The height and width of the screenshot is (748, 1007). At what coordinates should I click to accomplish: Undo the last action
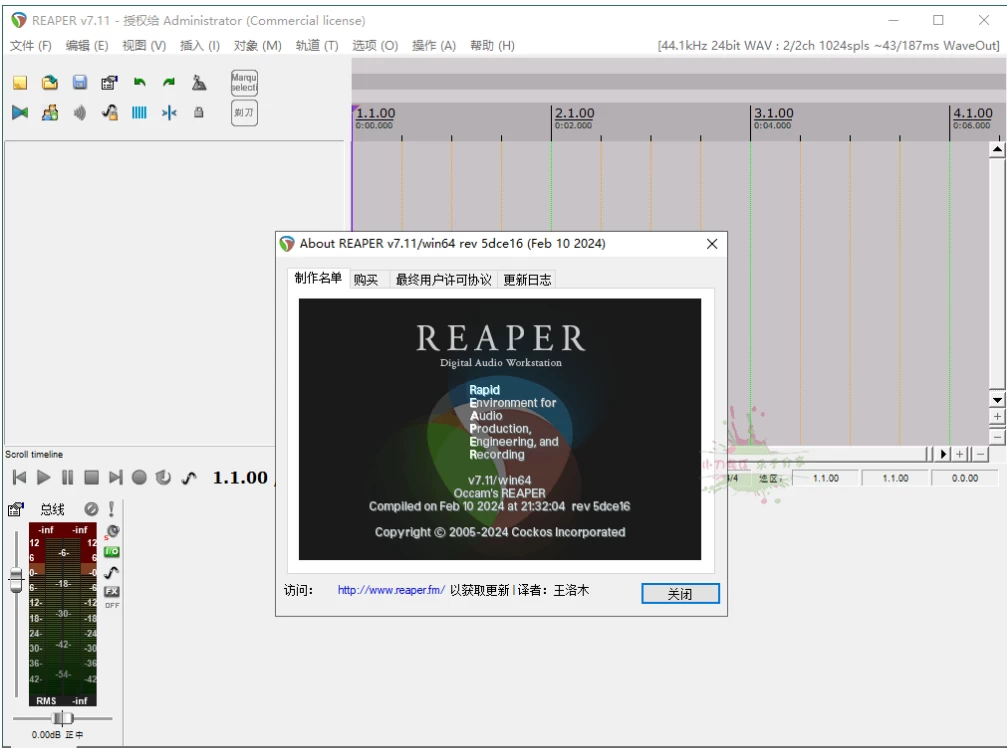pos(139,83)
